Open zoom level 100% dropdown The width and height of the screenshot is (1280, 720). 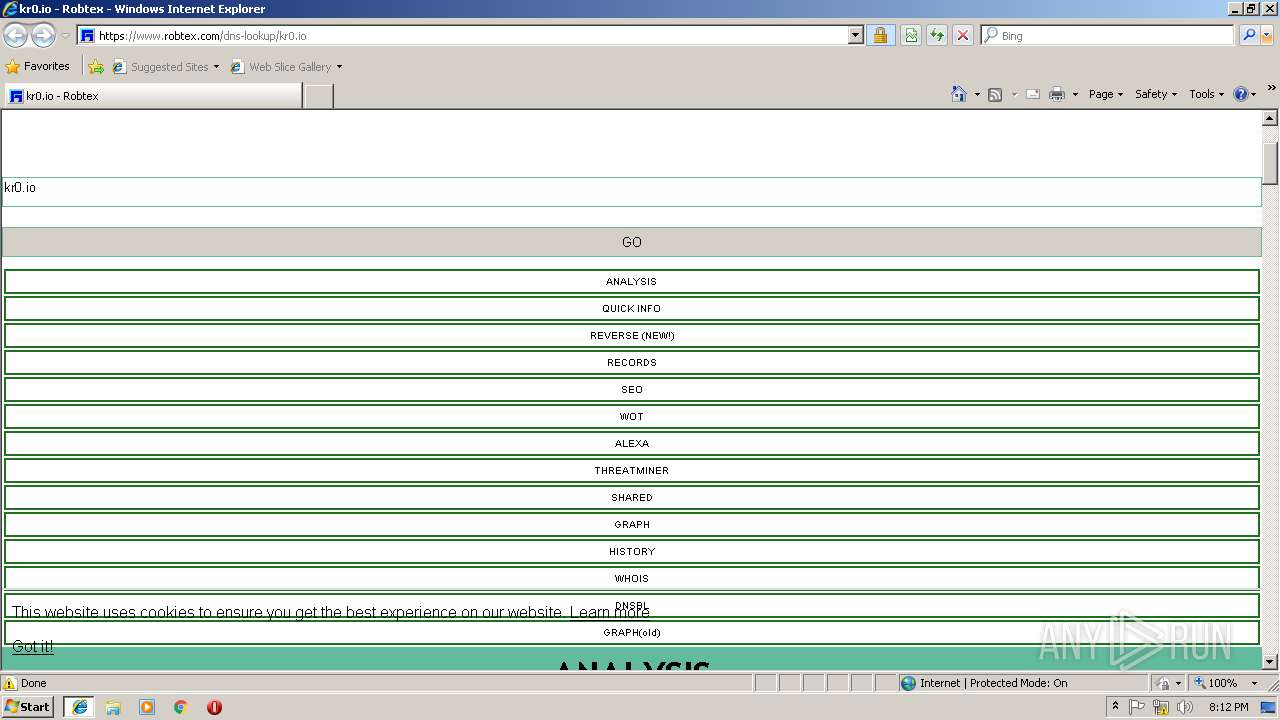(1254, 683)
